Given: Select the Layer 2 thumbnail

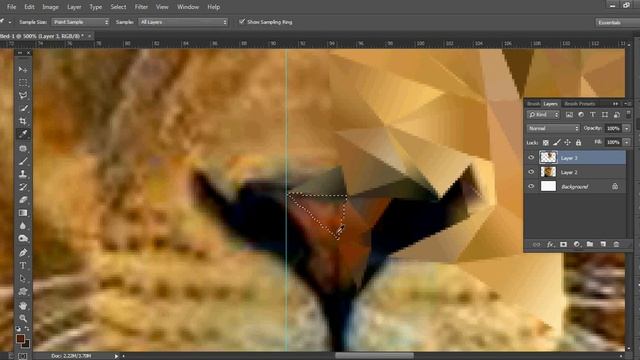Looking at the screenshot, I should (x=548, y=172).
